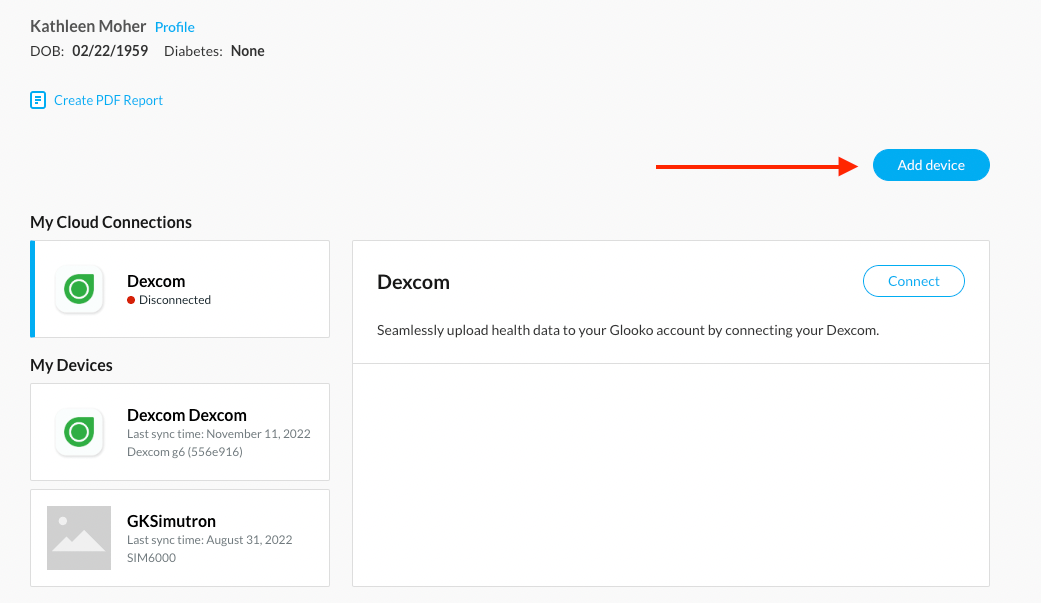Click the My Cloud Connections section header
This screenshot has width=1041, height=603.
click(x=110, y=222)
